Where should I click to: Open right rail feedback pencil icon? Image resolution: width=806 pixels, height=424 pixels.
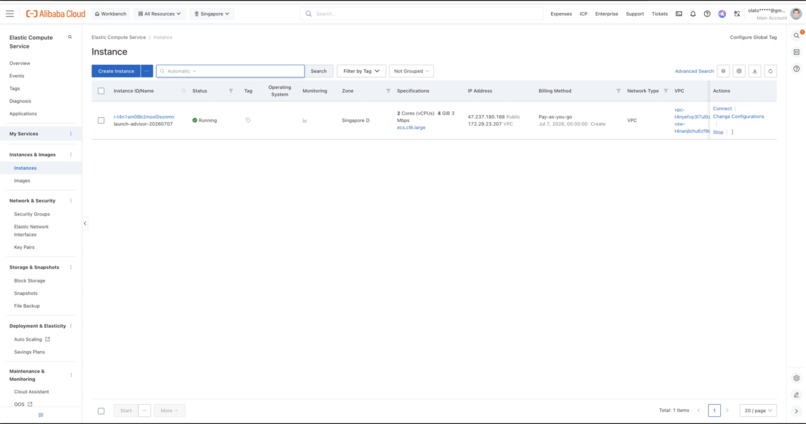pyautogui.click(x=796, y=395)
